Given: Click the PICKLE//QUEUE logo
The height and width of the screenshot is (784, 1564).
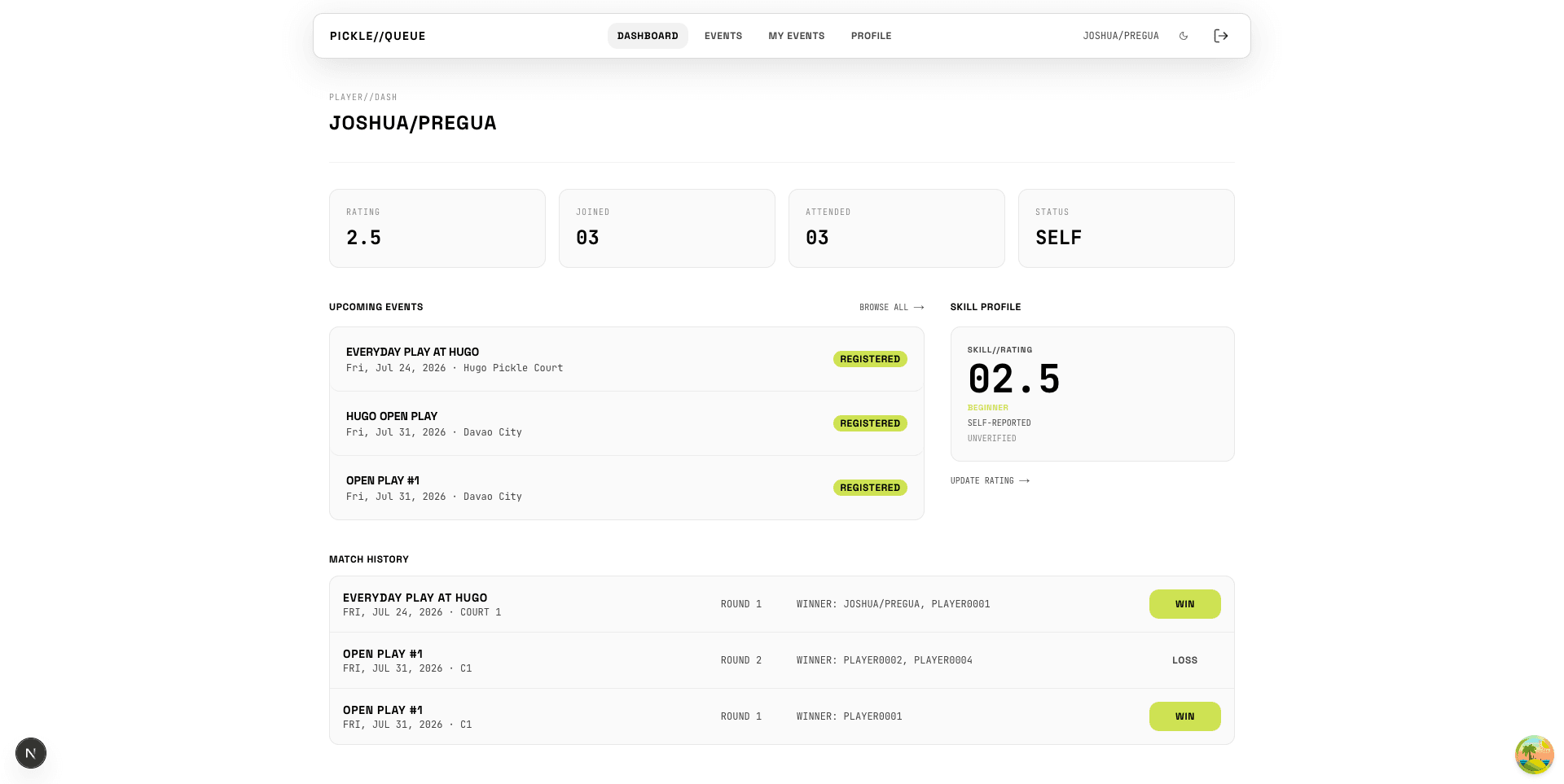Looking at the screenshot, I should 378,36.
